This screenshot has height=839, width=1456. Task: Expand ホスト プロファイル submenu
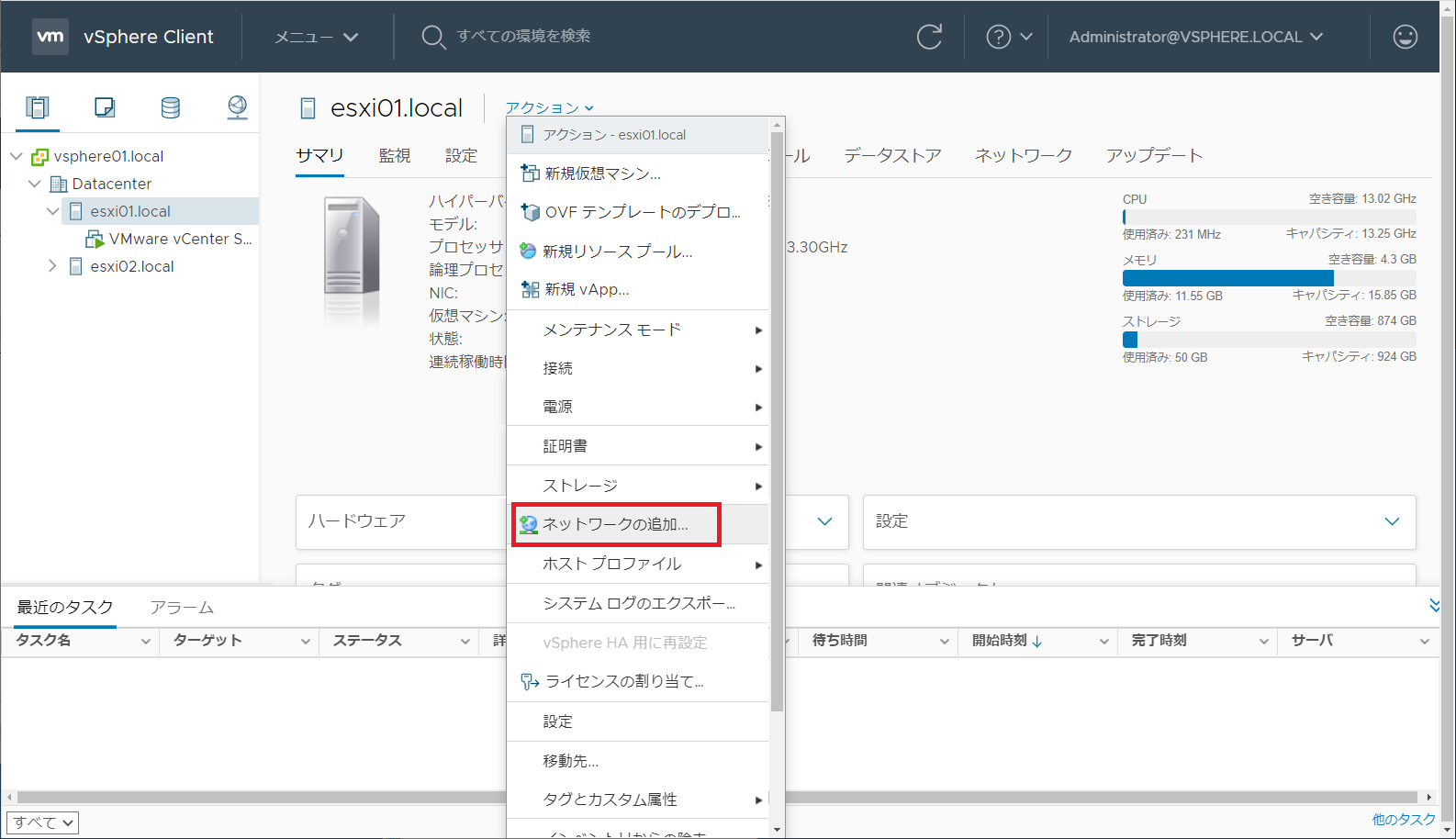coord(637,564)
